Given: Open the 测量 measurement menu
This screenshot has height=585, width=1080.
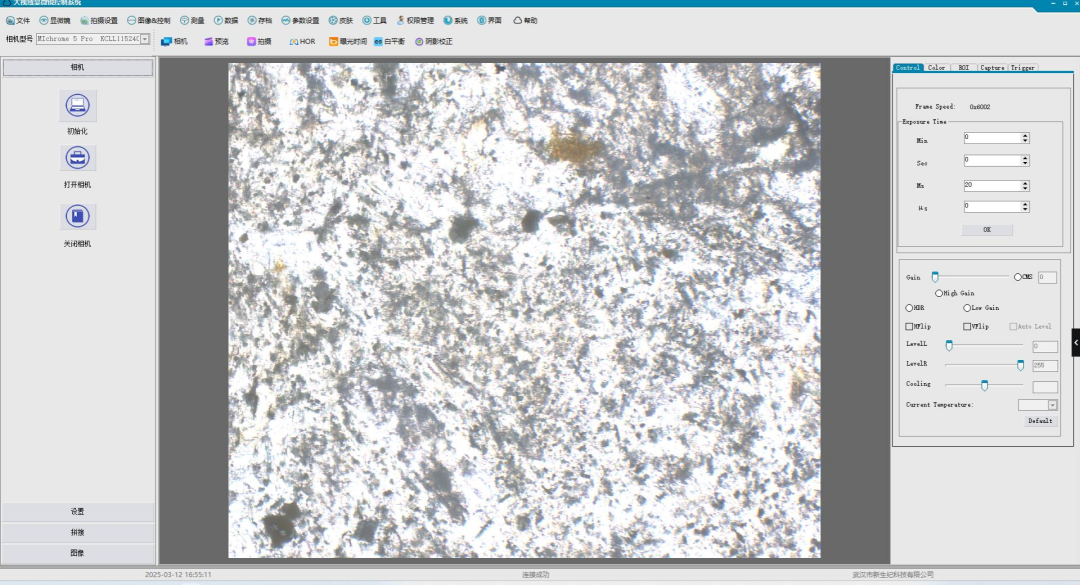Looking at the screenshot, I should (192, 20).
